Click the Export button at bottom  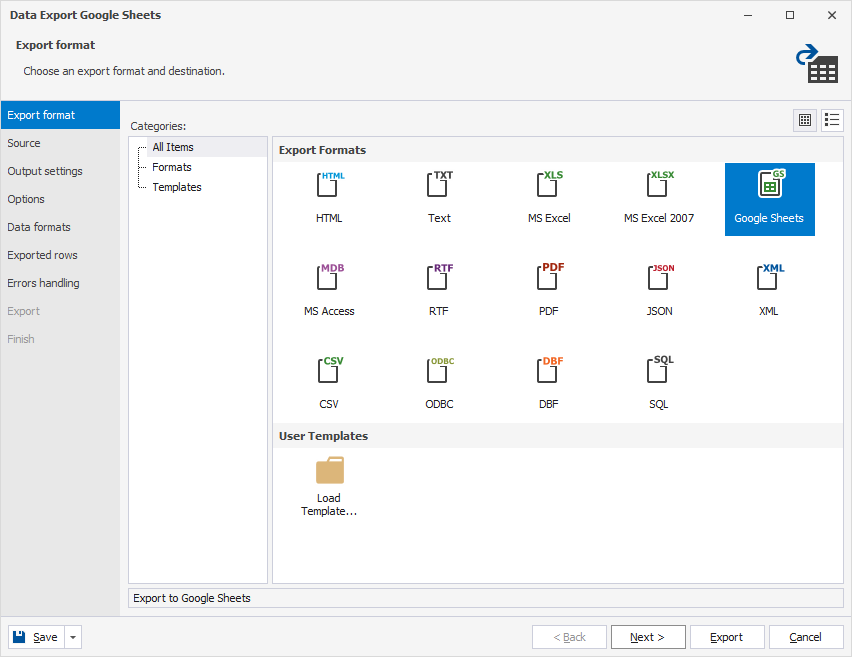click(726, 637)
